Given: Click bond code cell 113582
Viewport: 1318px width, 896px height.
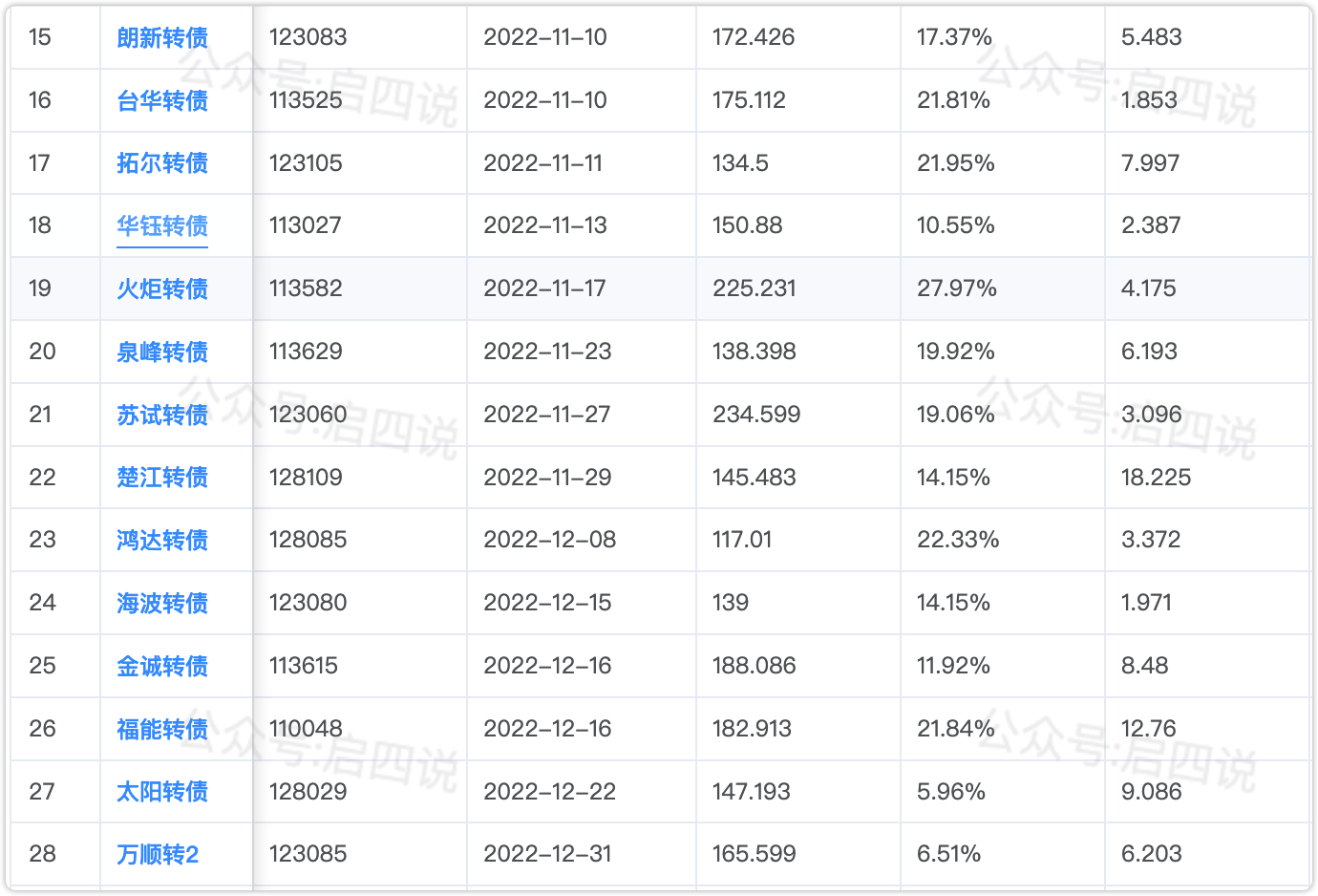Looking at the screenshot, I should (306, 288).
